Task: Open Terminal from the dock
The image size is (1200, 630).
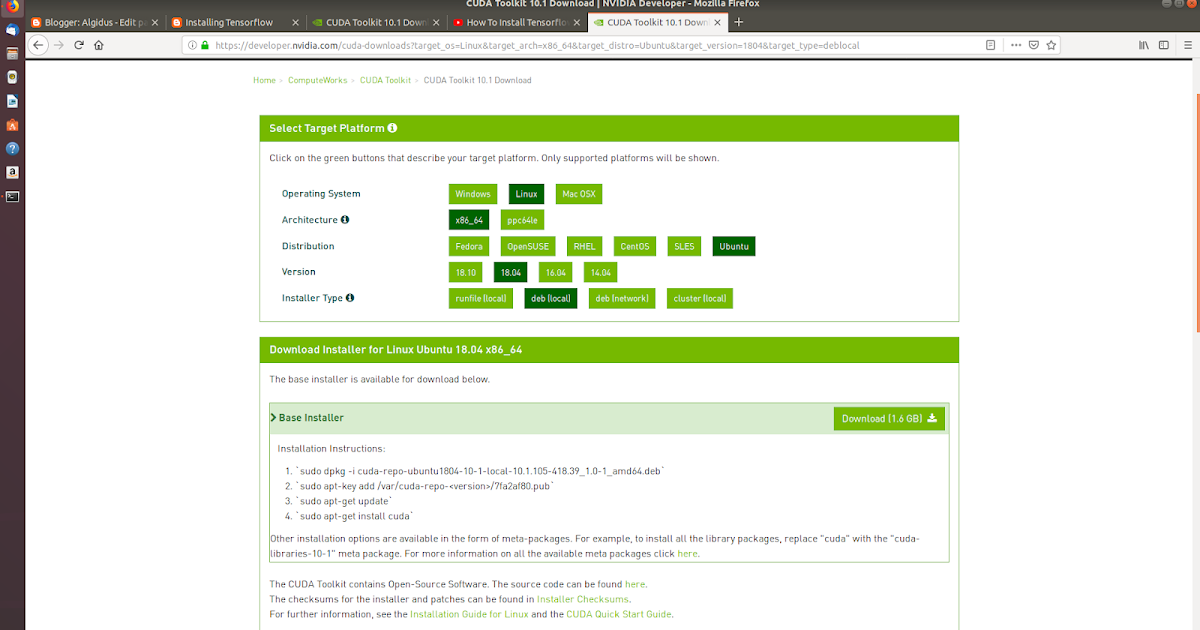Action: pos(12,196)
